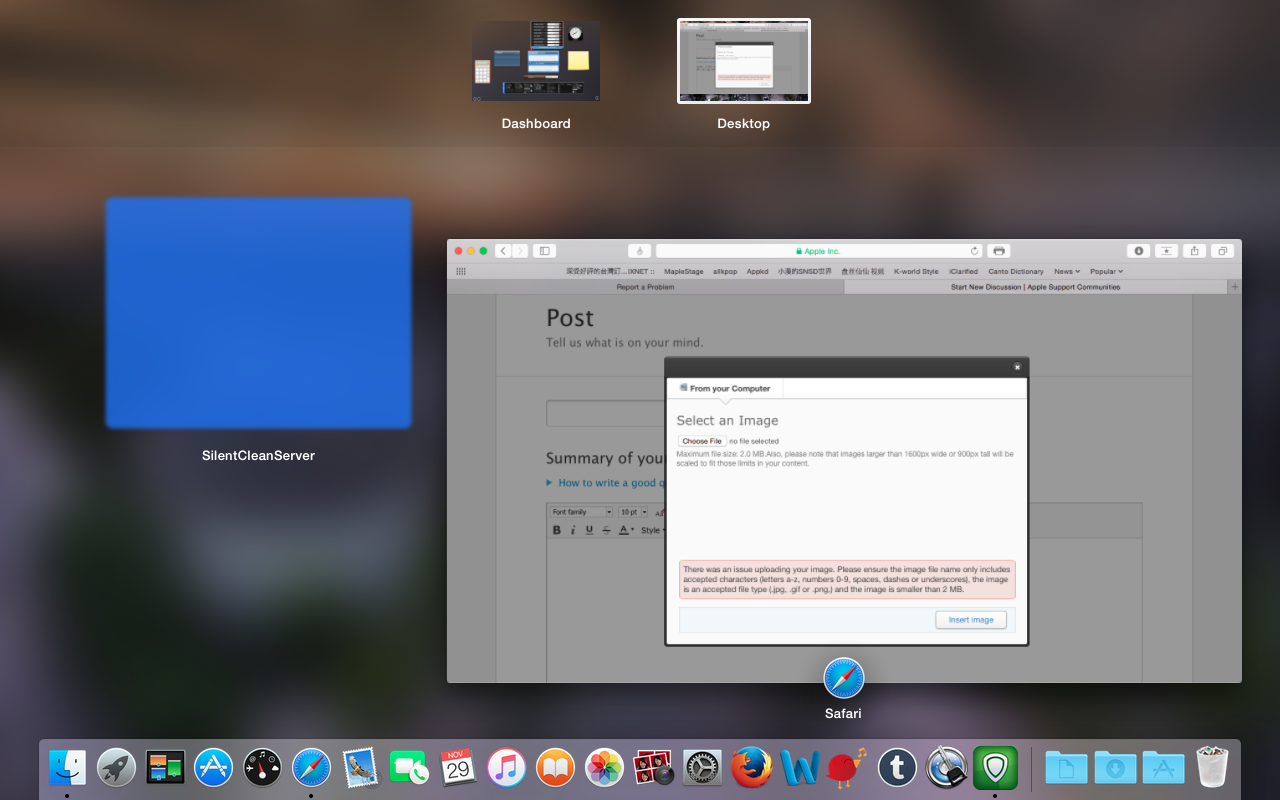This screenshot has height=800, width=1280.
Task: Add a new Safari tab with plus
Action: [1235, 287]
